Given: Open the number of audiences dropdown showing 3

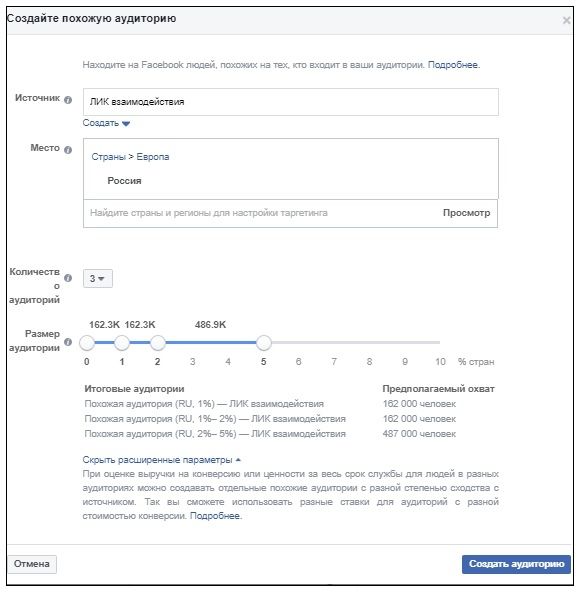Looking at the screenshot, I should point(98,279).
